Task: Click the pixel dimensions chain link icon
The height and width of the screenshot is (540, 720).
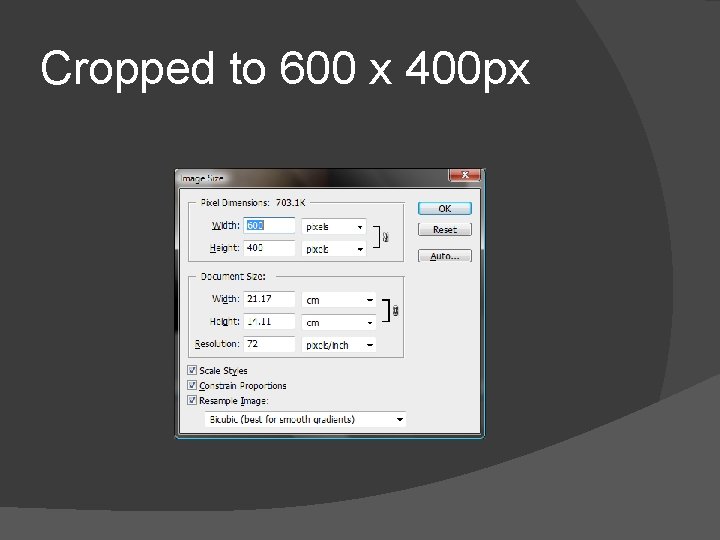Action: (386, 237)
